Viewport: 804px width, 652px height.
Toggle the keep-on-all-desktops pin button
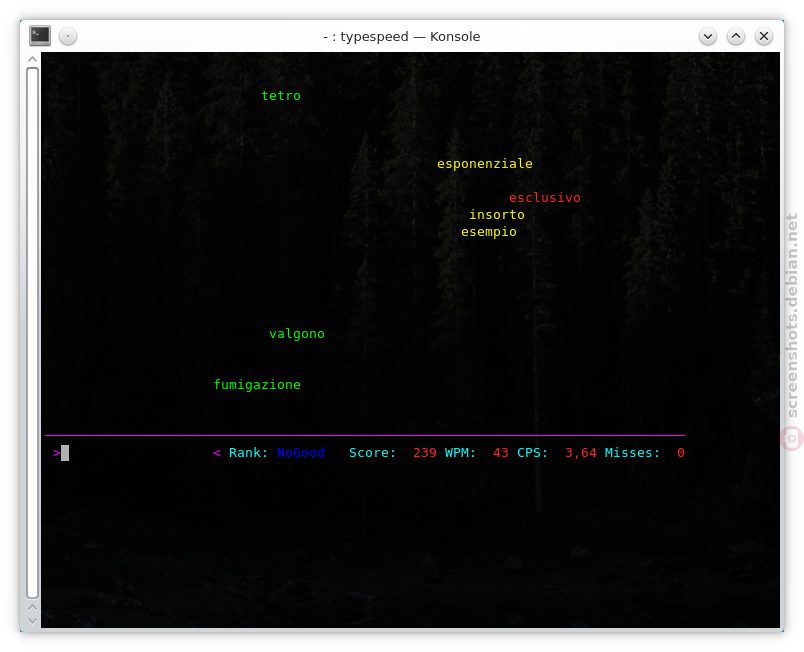pos(68,36)
